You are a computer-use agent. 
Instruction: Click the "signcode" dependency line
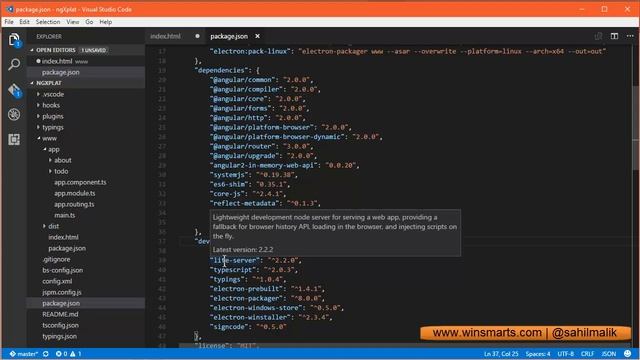[248, 327]
